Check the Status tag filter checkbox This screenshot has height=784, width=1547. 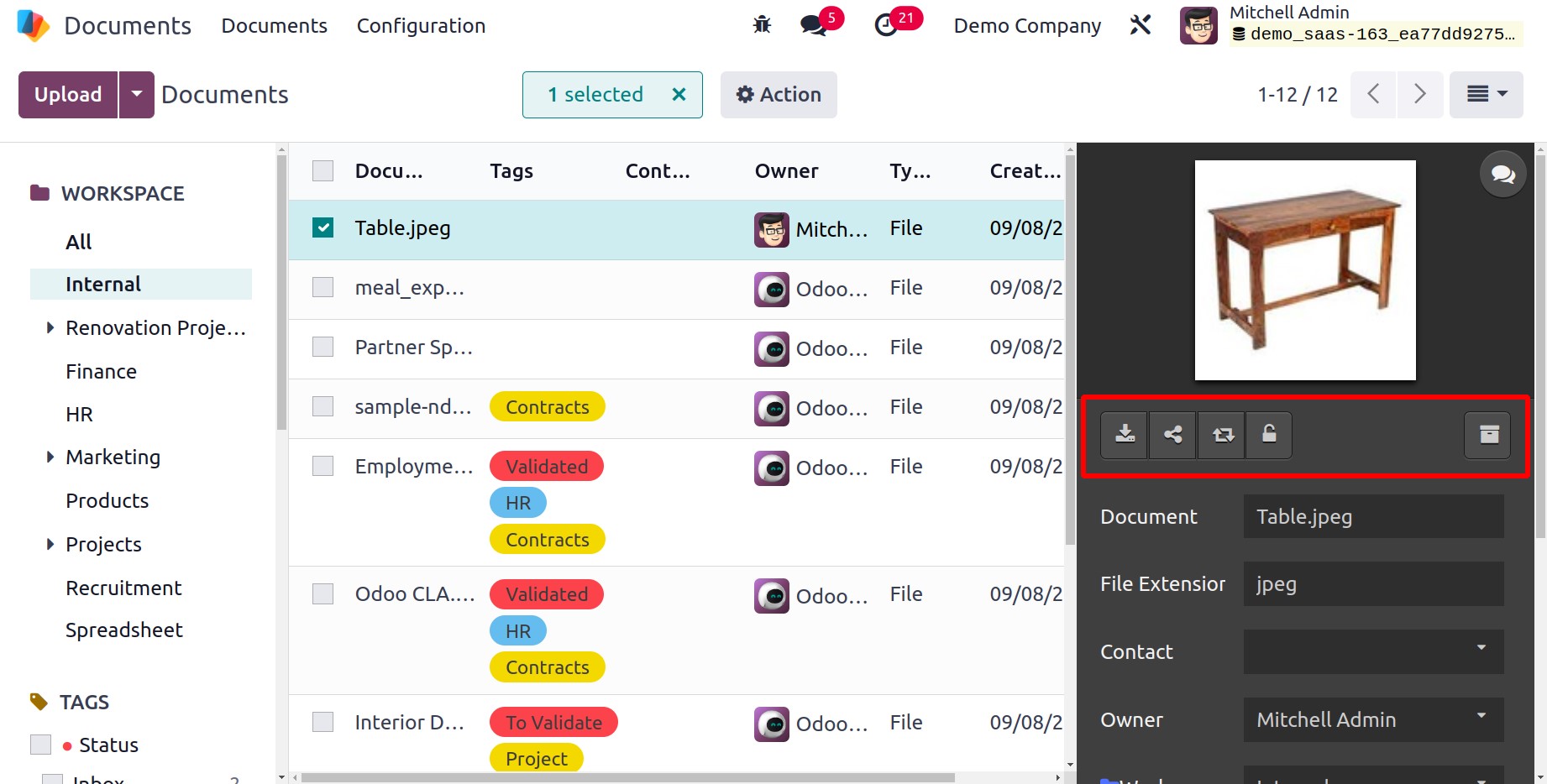tap(40, 745)
